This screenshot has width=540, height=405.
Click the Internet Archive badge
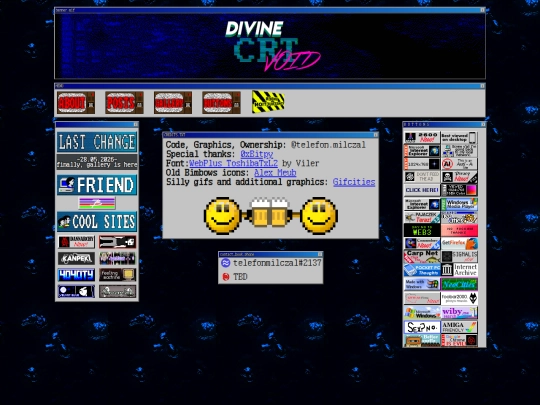[x=459, y=270]
